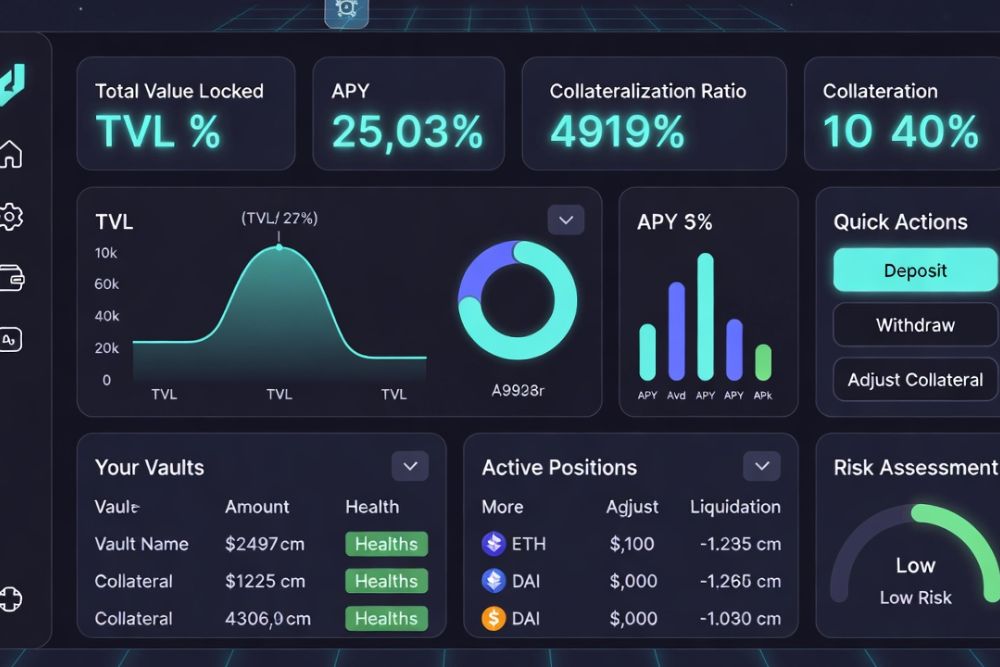The width and height of the screenshot is (1000, 667).
Task: Click the ETH token icon in Active Positions
Action: 491,544
